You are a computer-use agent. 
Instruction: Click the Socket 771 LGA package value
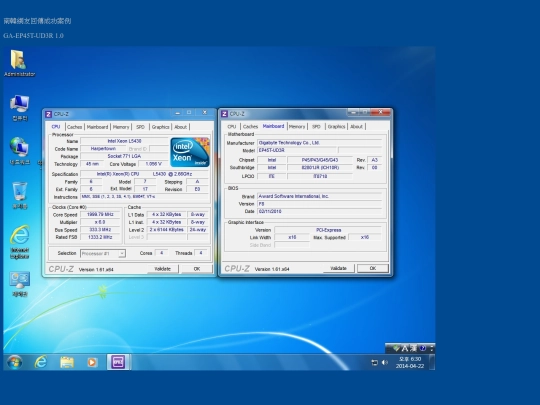pyautogui.click(x=124, y=156)
